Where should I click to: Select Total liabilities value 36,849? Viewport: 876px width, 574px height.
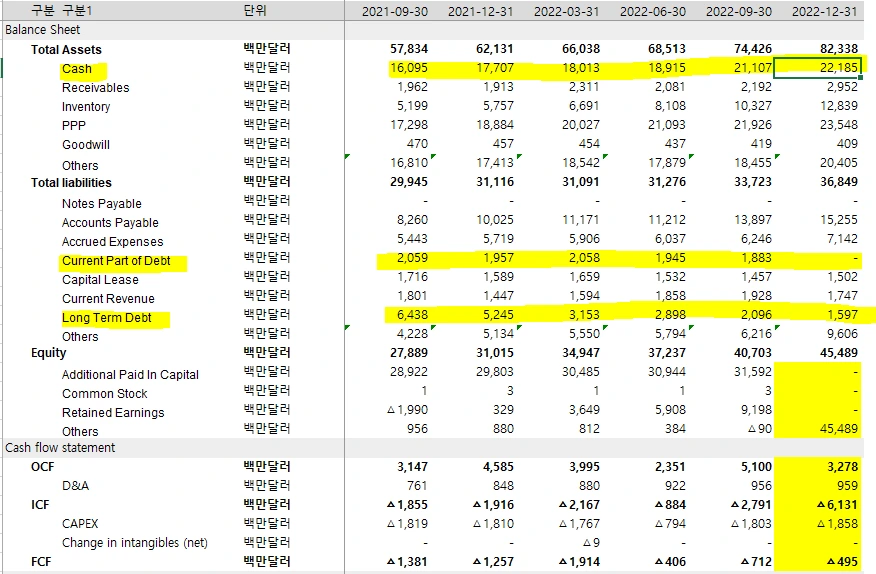(839, 182)
